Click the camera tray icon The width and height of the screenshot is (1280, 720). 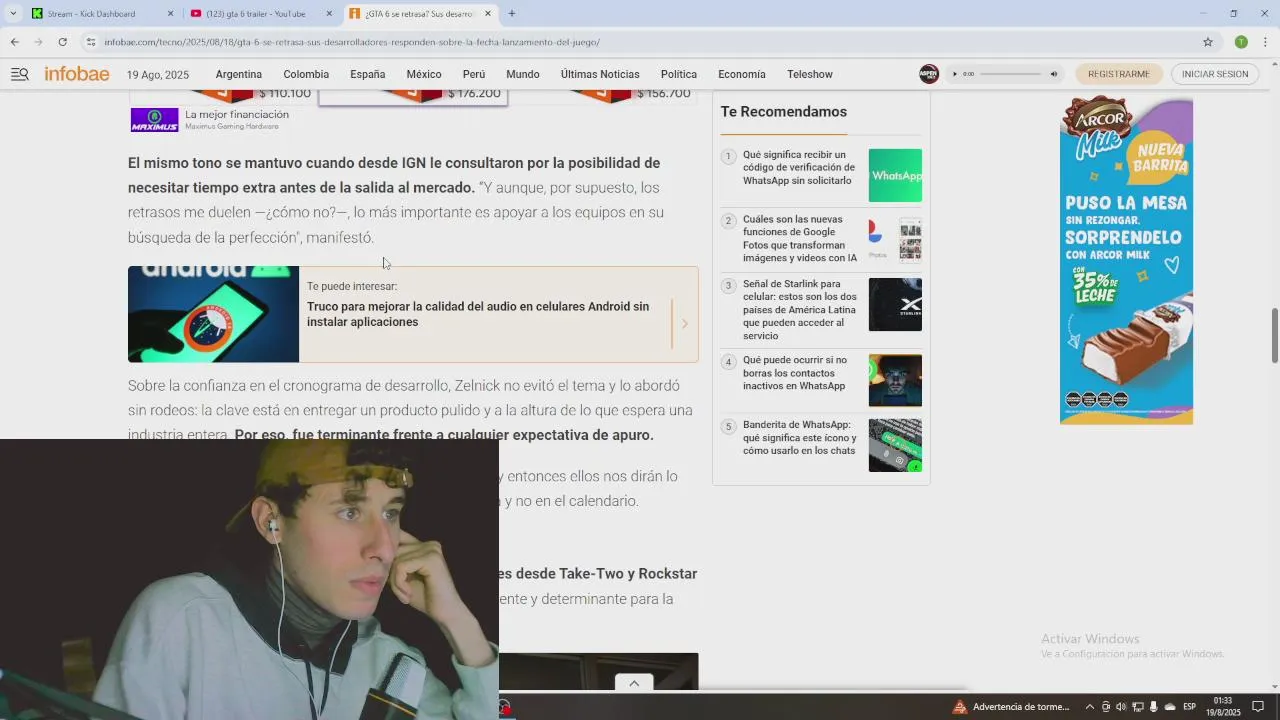point(1105,707)
